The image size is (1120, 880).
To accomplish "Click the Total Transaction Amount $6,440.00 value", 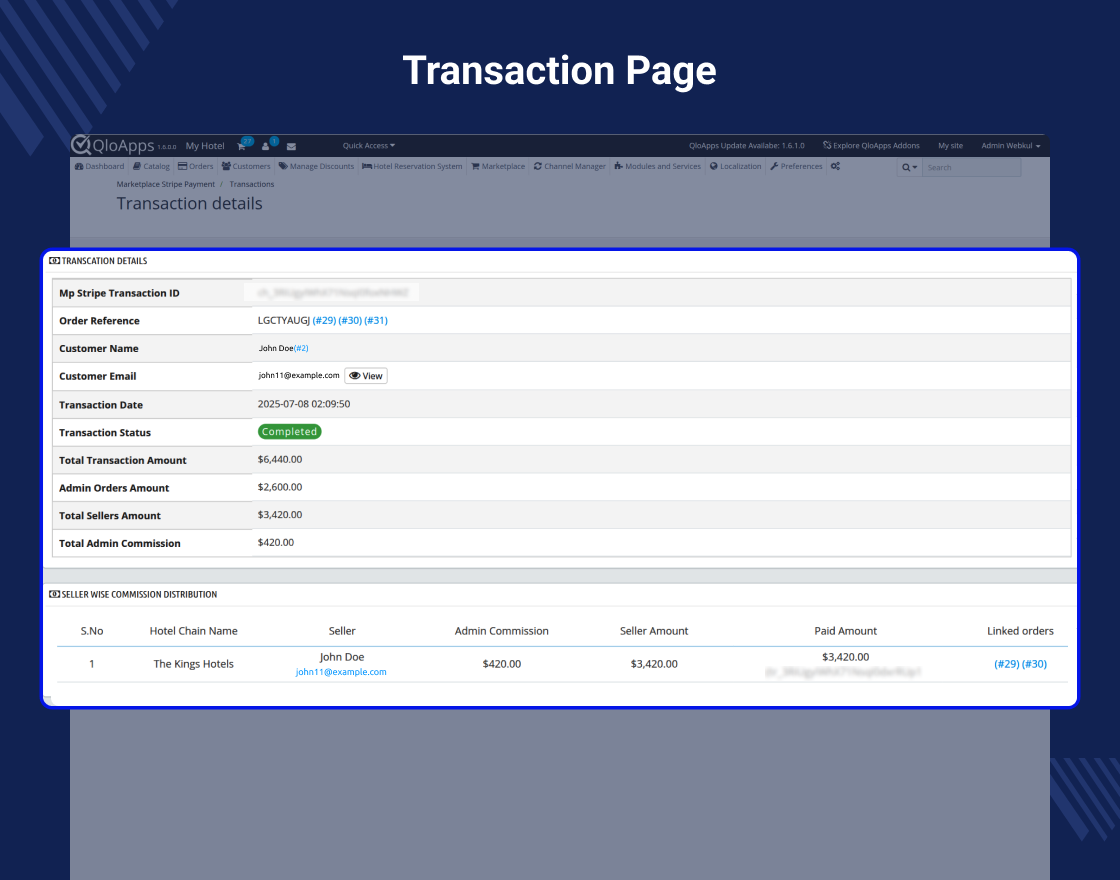I will pyautogui.click(x=280, y=460).
